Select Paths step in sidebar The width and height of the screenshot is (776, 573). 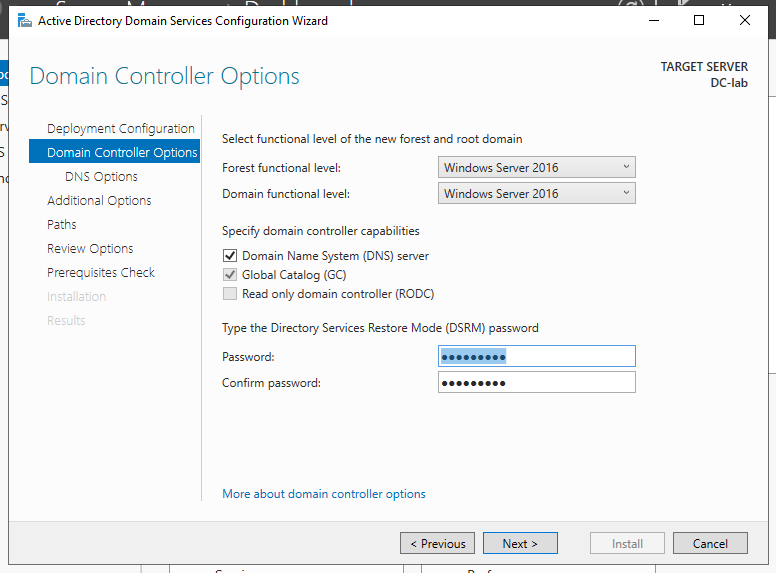pos(62,225)
